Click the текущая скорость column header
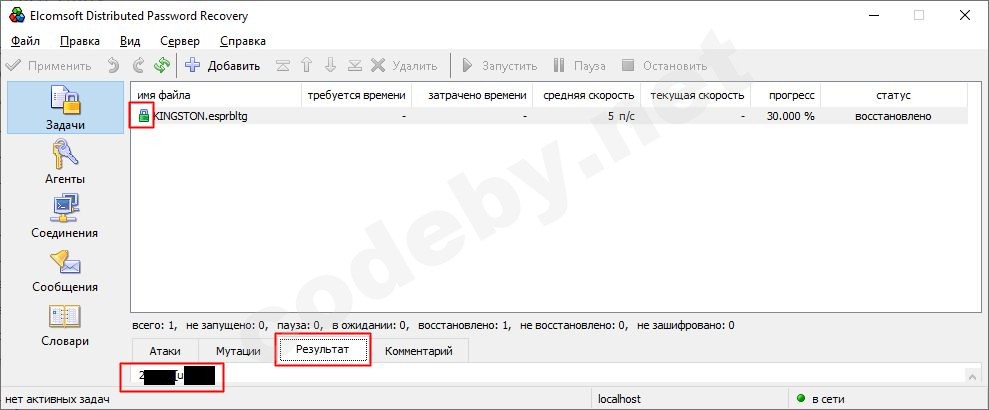 (696, 95)
